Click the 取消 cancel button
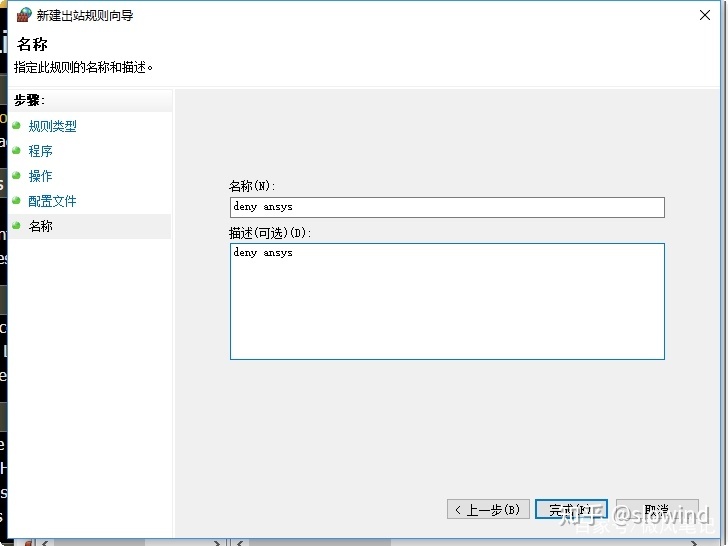This screenshot has height=546, width=728. point(657,509)
